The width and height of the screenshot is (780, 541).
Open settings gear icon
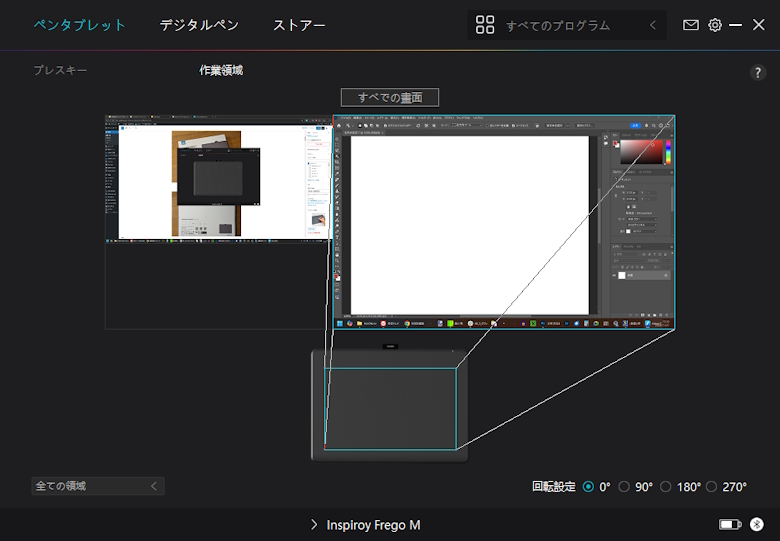715,25
